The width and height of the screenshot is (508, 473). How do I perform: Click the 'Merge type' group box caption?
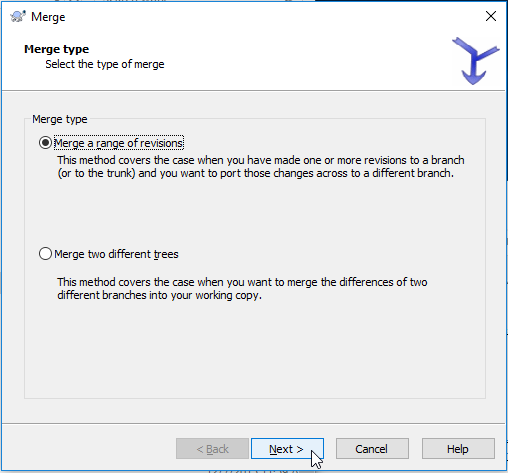[x=60, y=119]
